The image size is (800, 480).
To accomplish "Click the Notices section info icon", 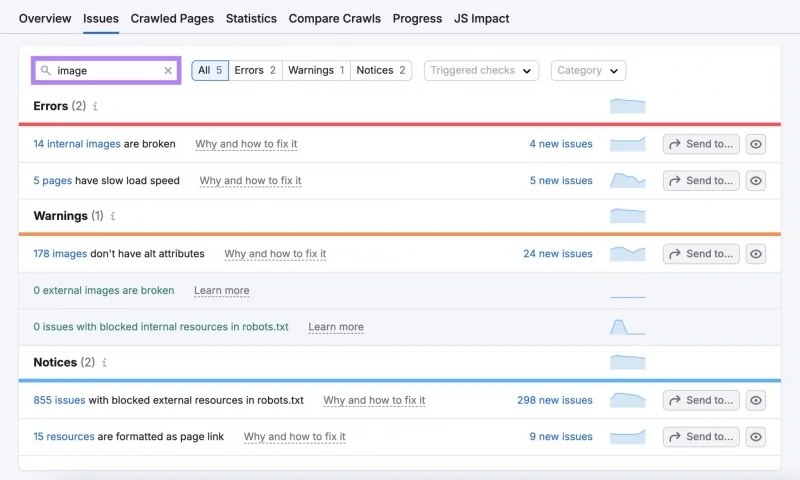I will [x=104, y=362].
